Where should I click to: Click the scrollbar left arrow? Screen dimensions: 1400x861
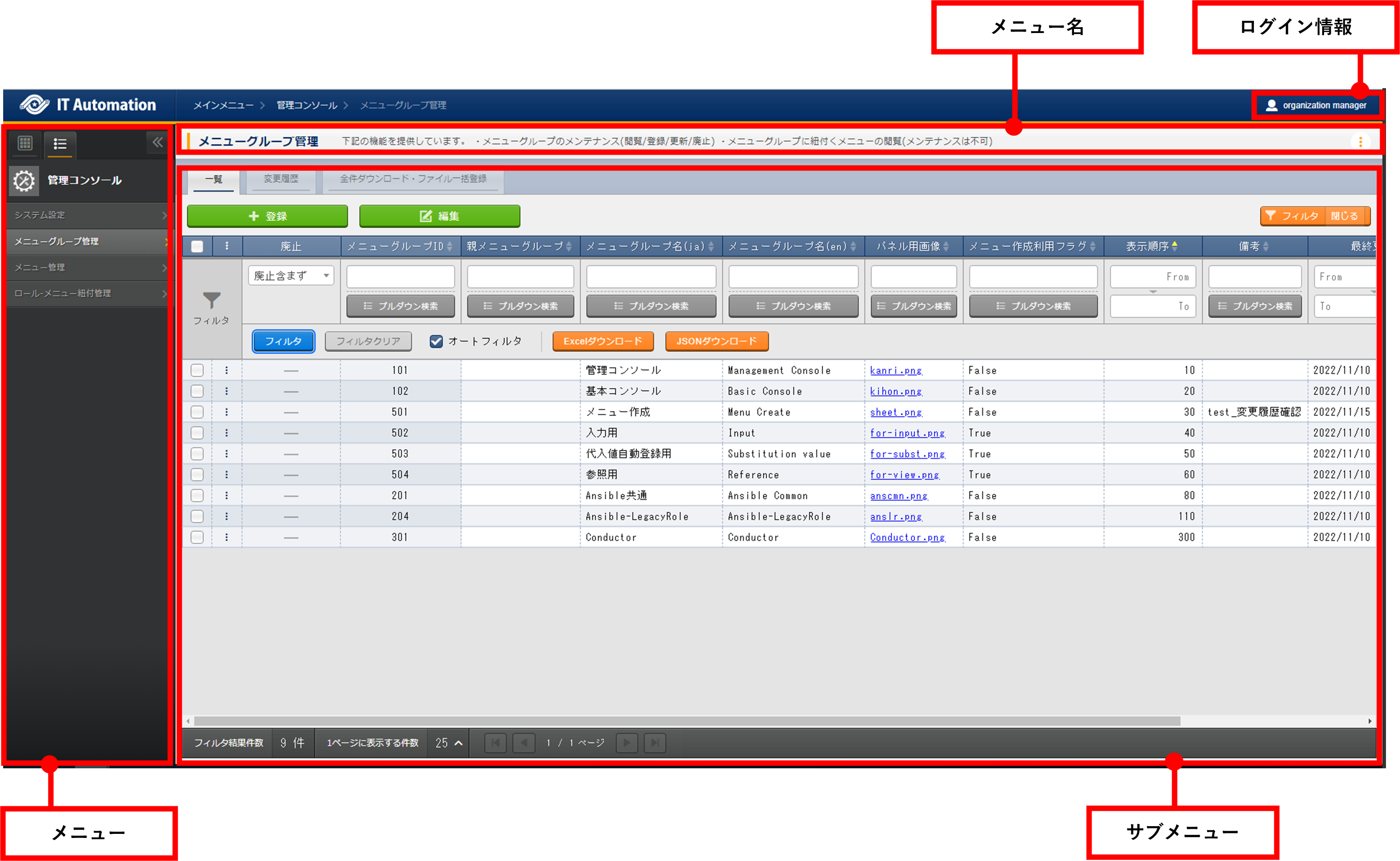[x=188, y=721]
